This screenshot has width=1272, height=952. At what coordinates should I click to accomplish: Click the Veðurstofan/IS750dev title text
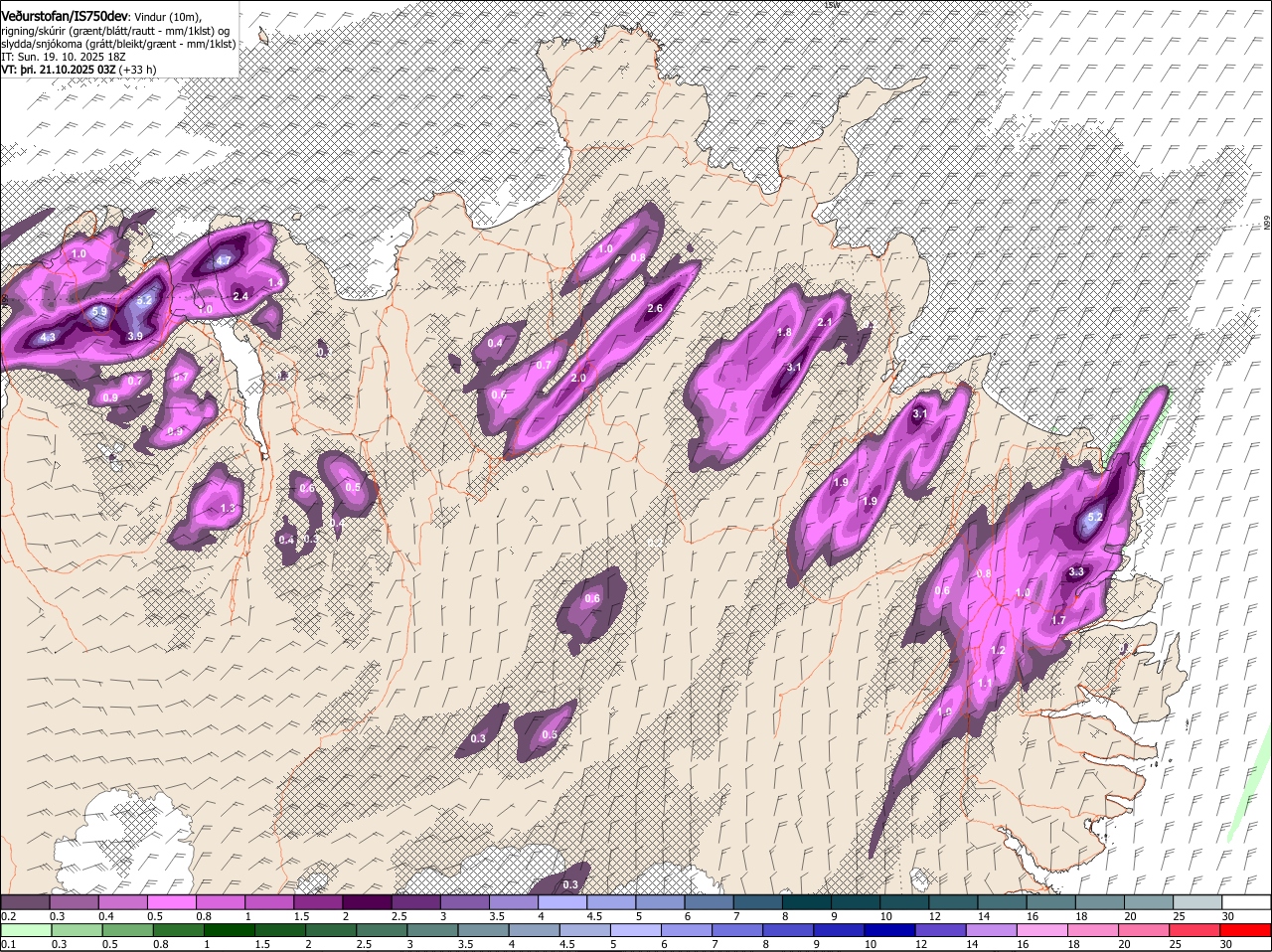click(65, 15)
